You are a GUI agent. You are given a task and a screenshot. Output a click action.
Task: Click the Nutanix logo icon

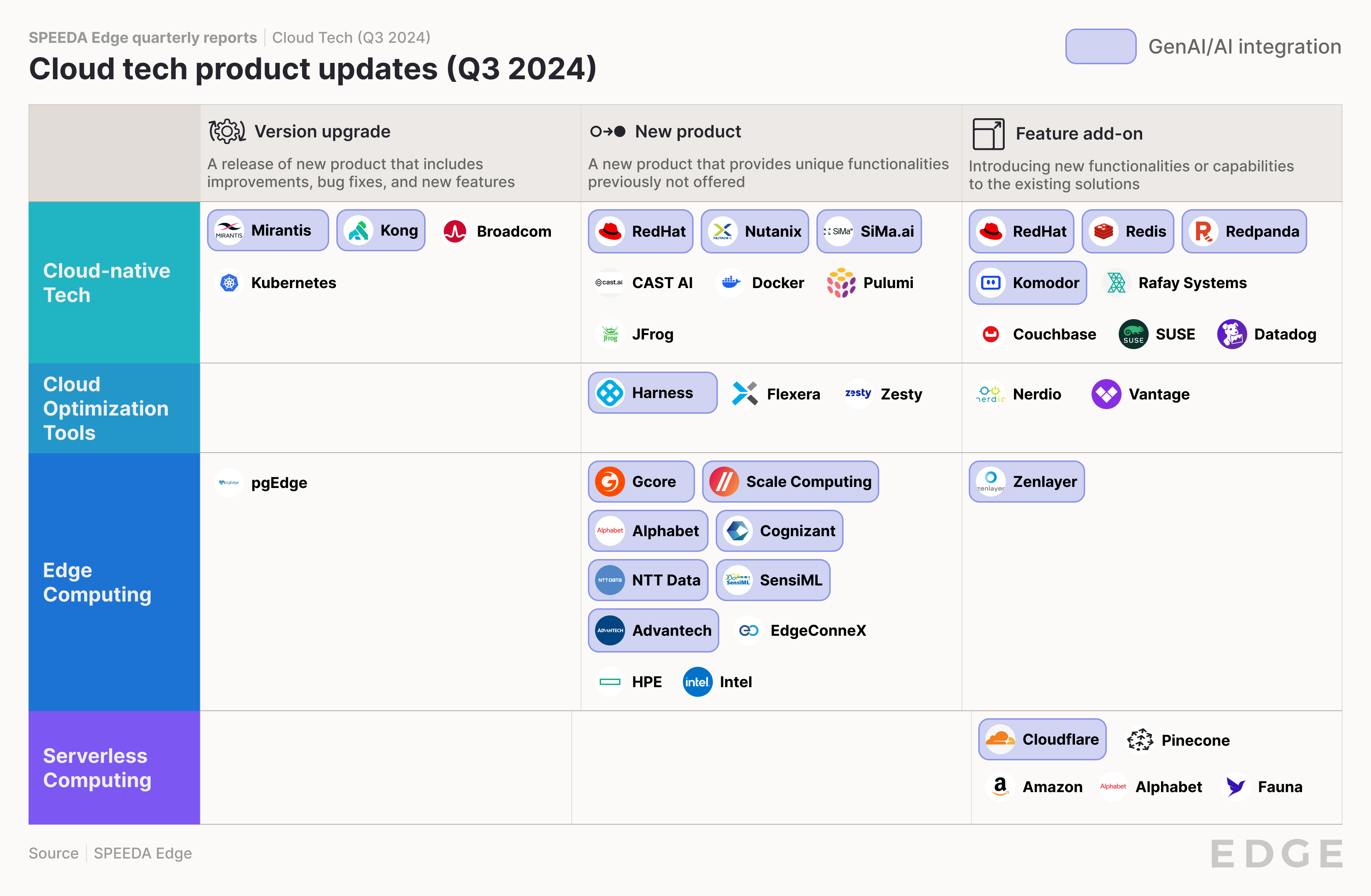coord(723,231)
